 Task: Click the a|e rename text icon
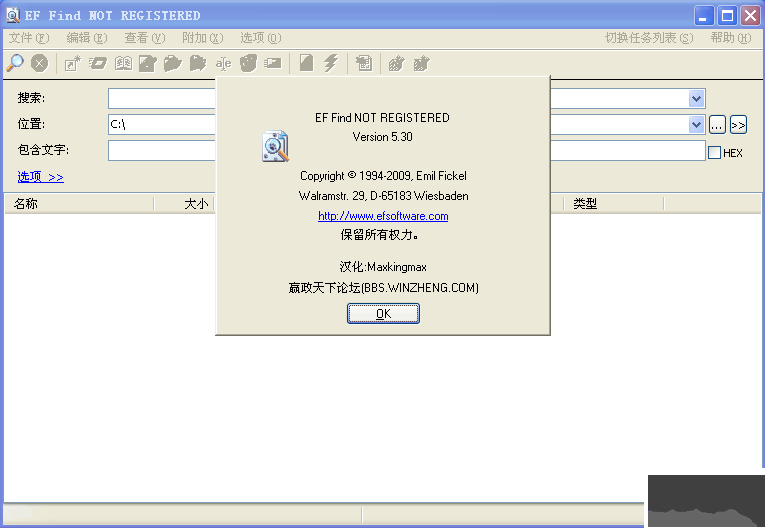(223, 63)
